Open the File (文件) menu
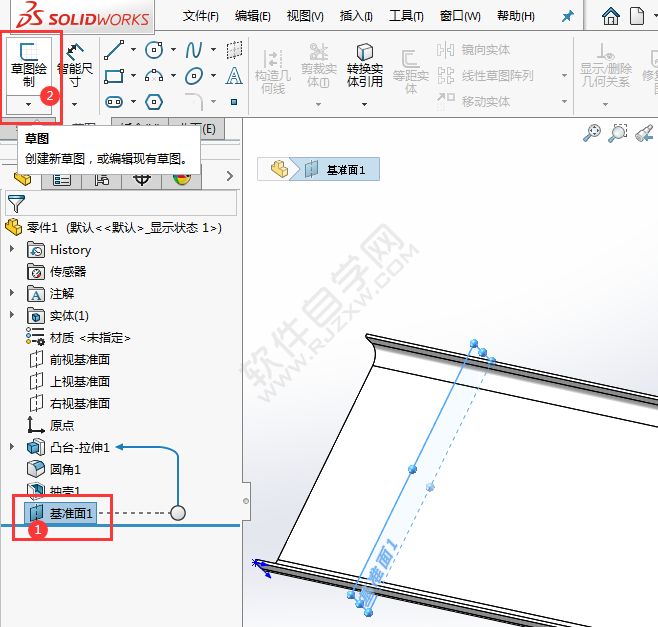The image size is (658, 627). click(201, 16)
